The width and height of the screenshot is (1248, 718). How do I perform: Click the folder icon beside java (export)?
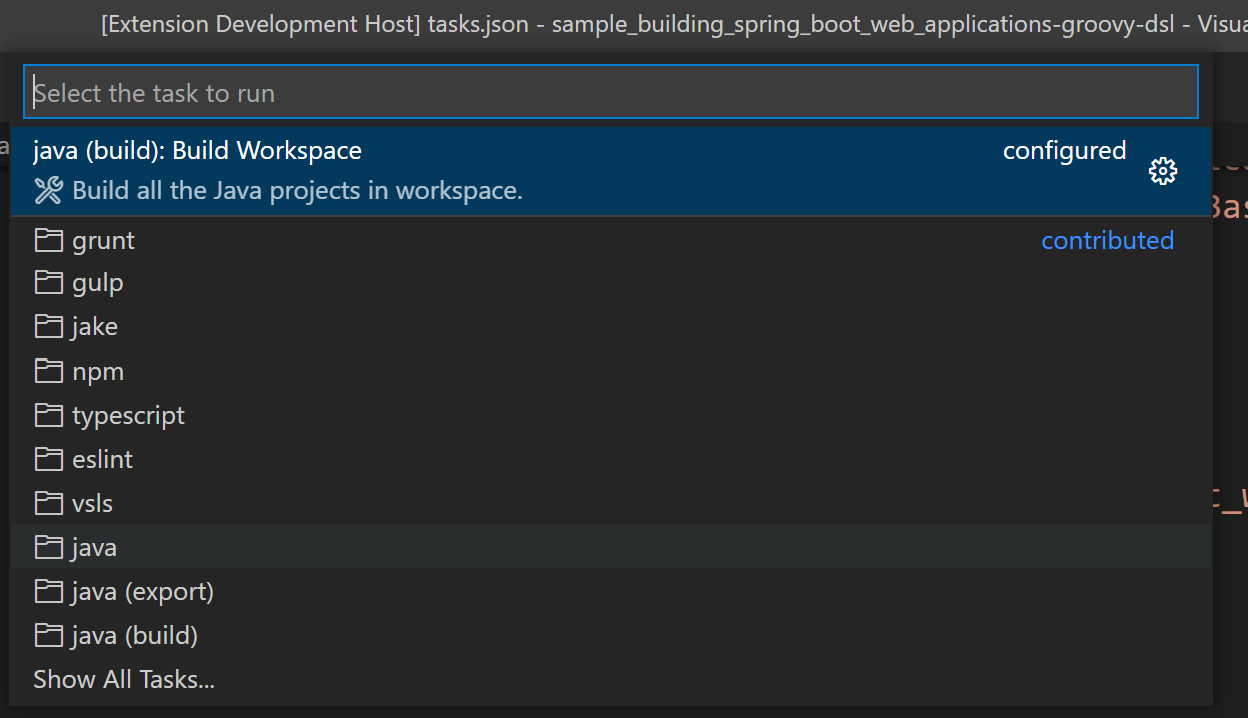tap(48, 591)
